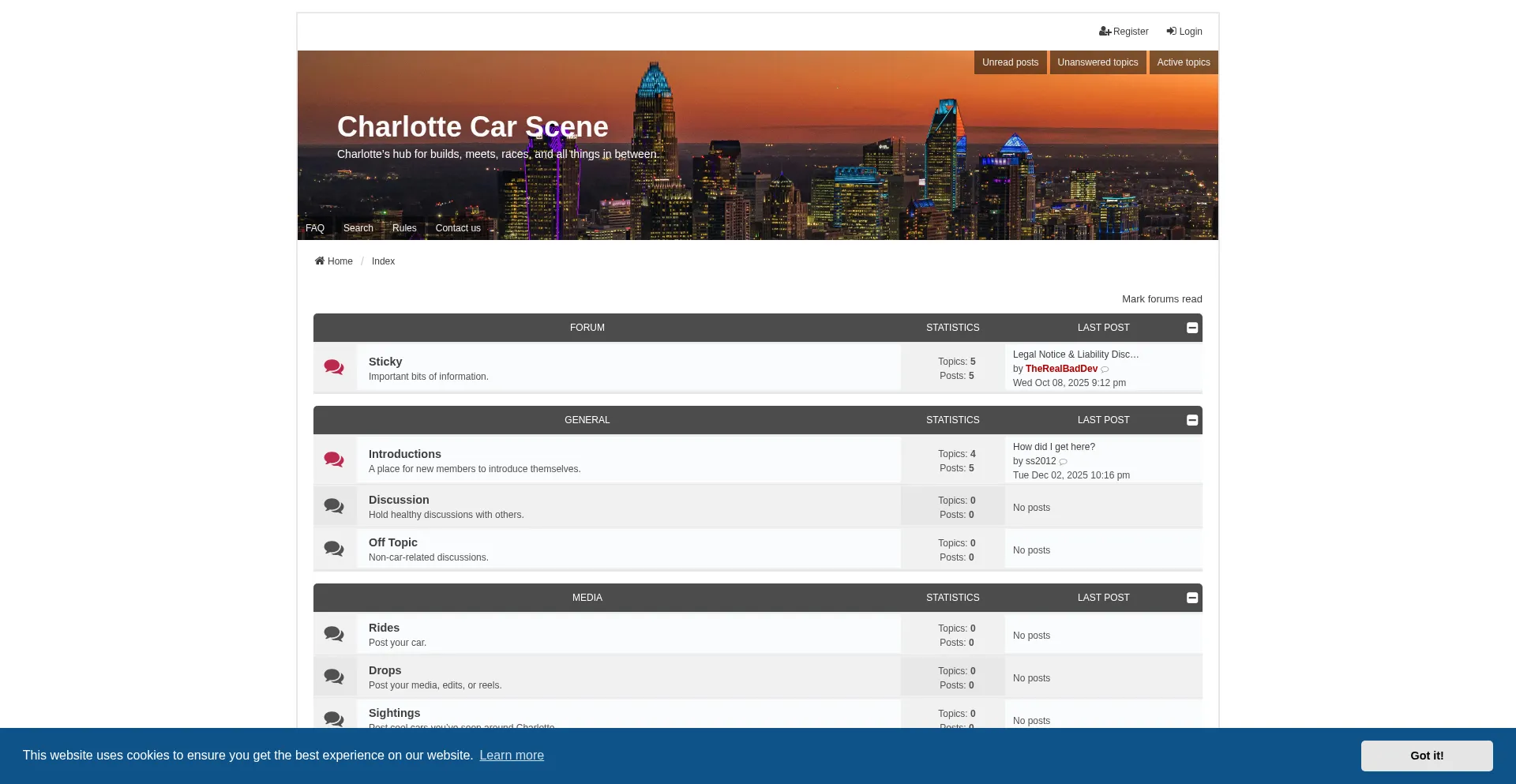
Task: Open the Active topics tab
Action: pyautogui.click(x=1183, y=62)
